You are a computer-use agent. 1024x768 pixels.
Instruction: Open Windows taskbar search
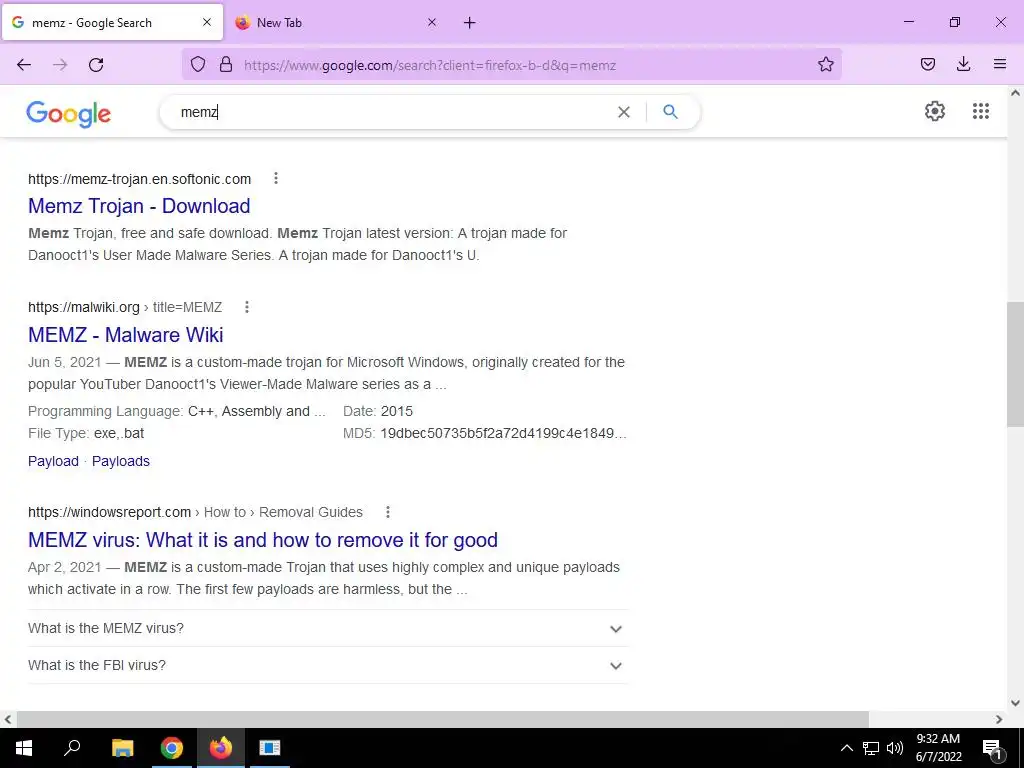point(72,748)
